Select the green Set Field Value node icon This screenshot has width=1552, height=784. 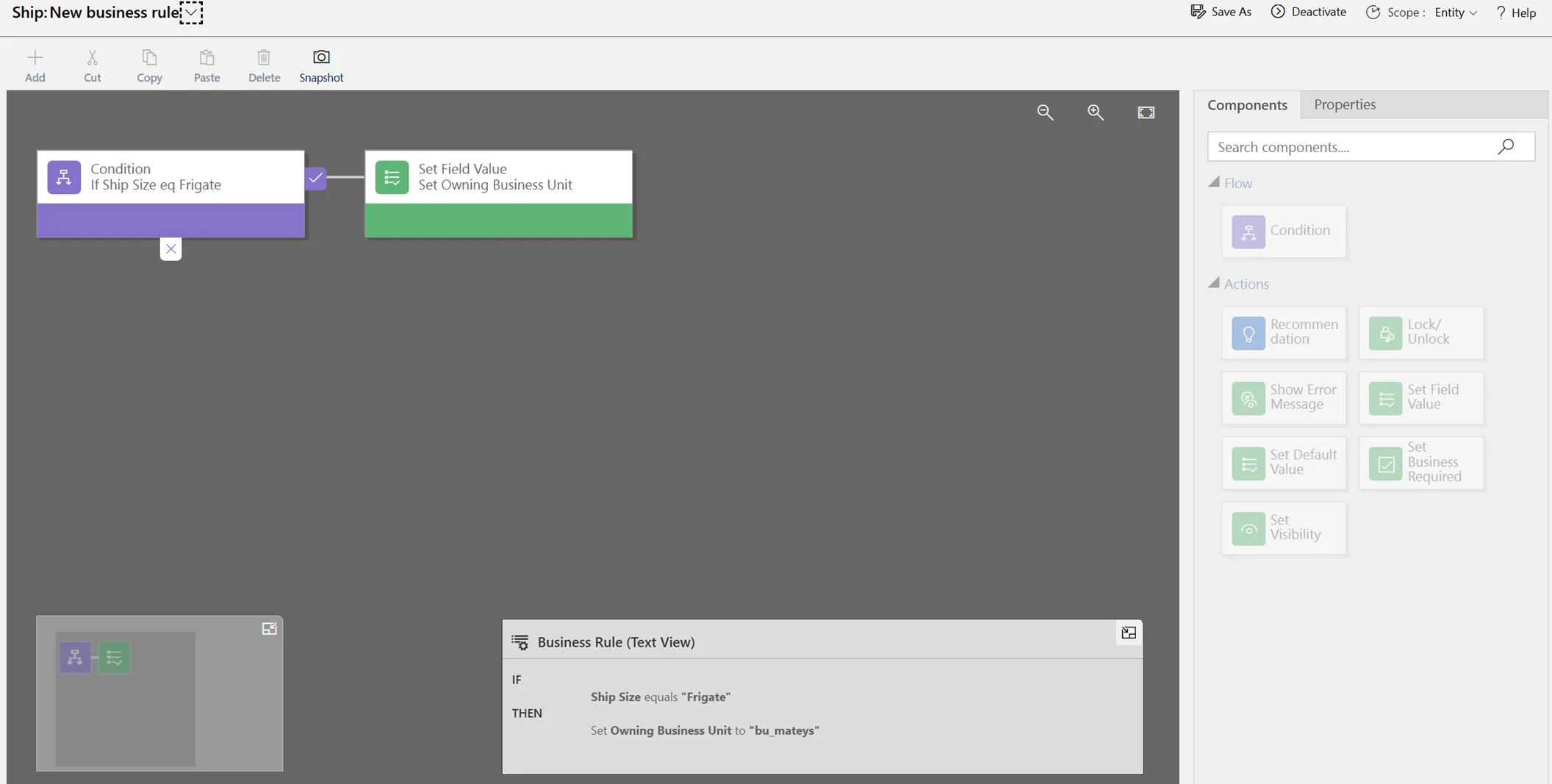point(392,177)
